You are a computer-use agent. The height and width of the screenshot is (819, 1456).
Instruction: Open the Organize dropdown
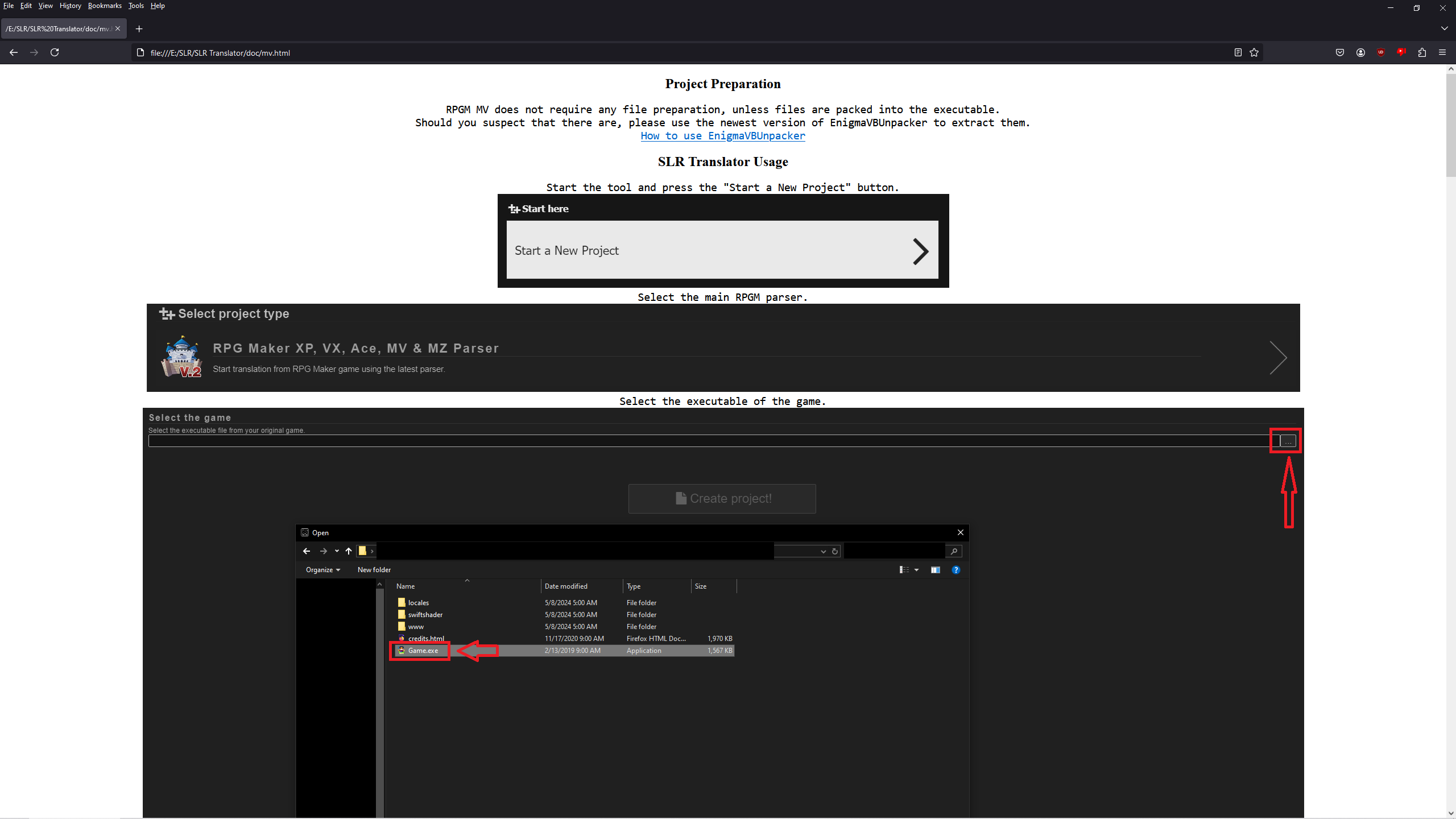[323, 570]
